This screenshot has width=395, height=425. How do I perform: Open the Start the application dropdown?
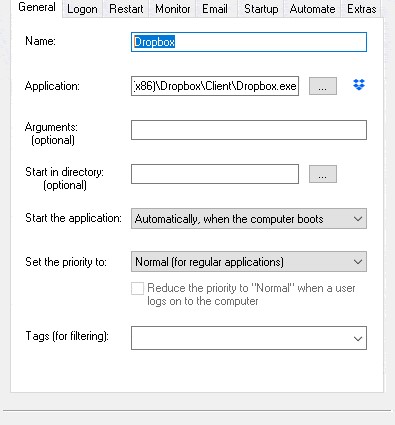point(249,219)
